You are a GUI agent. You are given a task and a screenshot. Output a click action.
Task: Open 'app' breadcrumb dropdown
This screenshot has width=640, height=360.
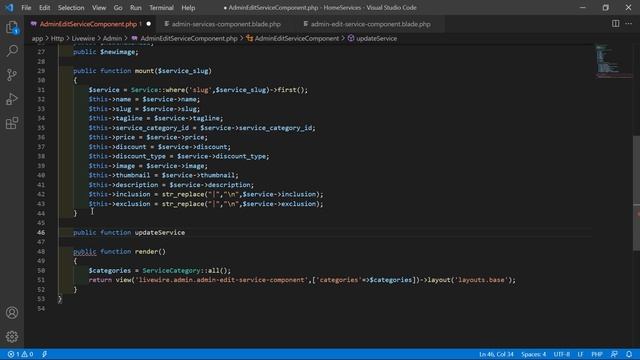coord(37,38)
